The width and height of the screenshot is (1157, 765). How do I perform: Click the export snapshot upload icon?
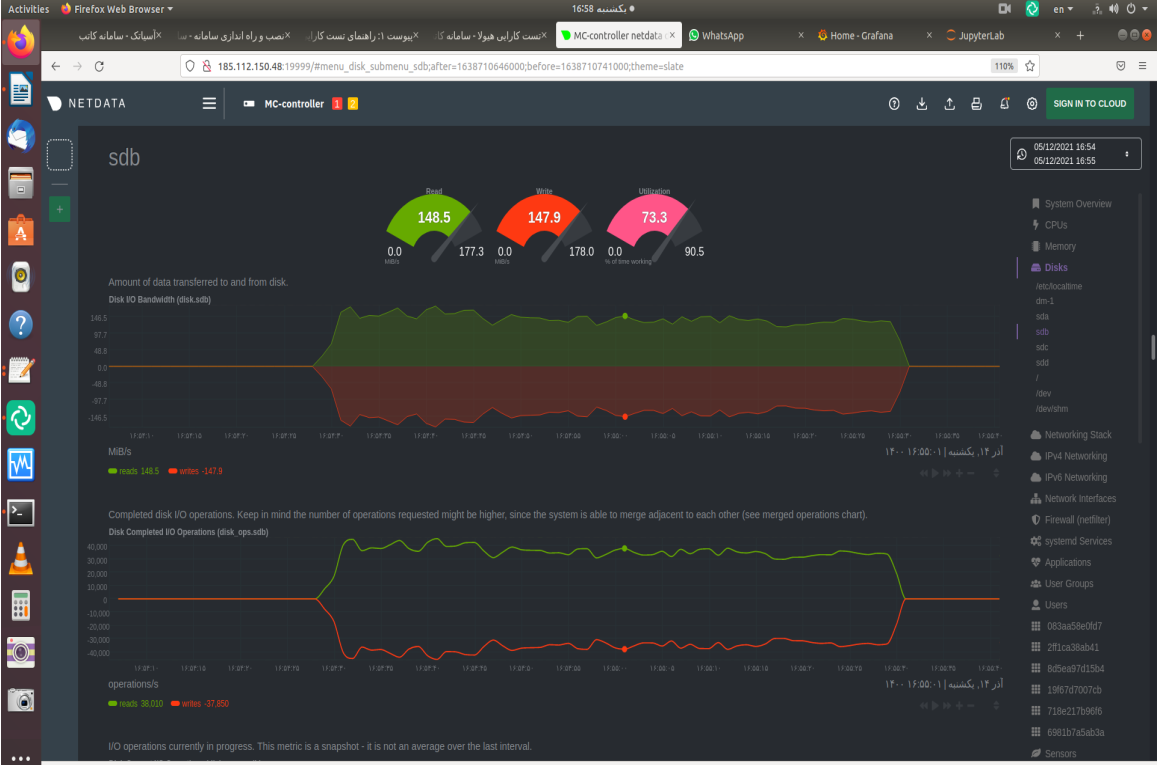click(x=949, y=104)
